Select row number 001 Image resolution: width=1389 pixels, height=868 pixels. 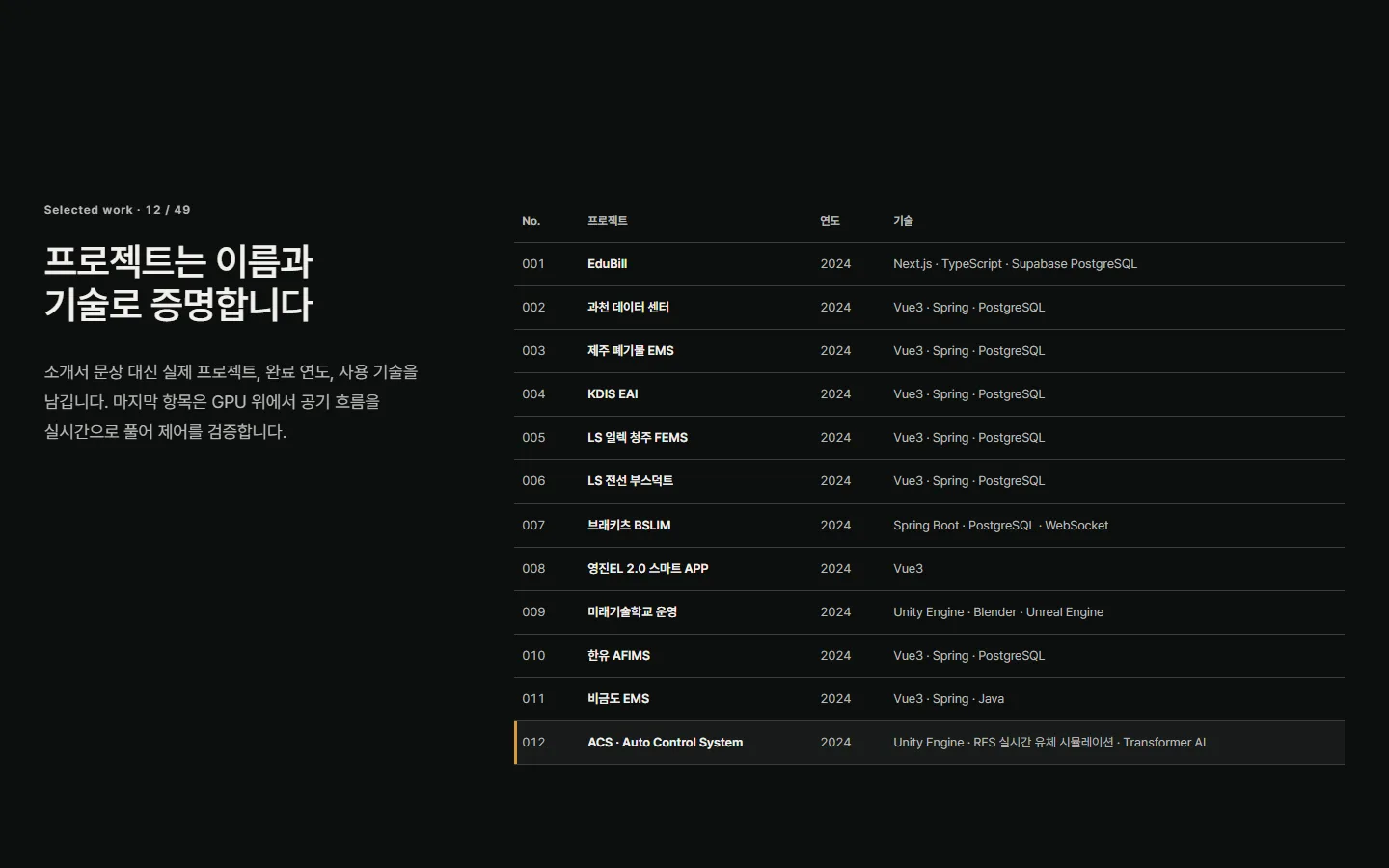533,264
